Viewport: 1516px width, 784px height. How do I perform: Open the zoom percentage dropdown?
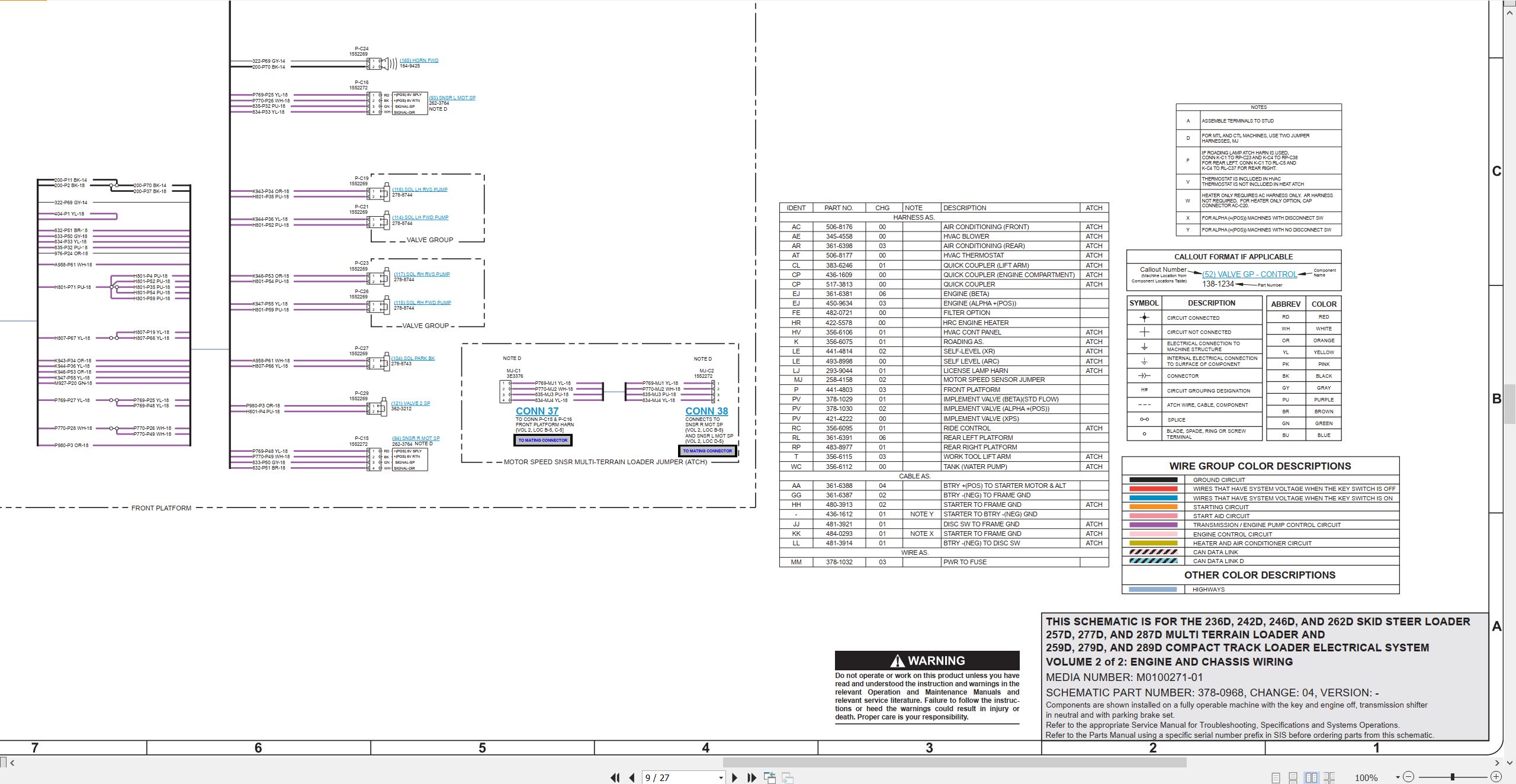[x=1398, y=777]
